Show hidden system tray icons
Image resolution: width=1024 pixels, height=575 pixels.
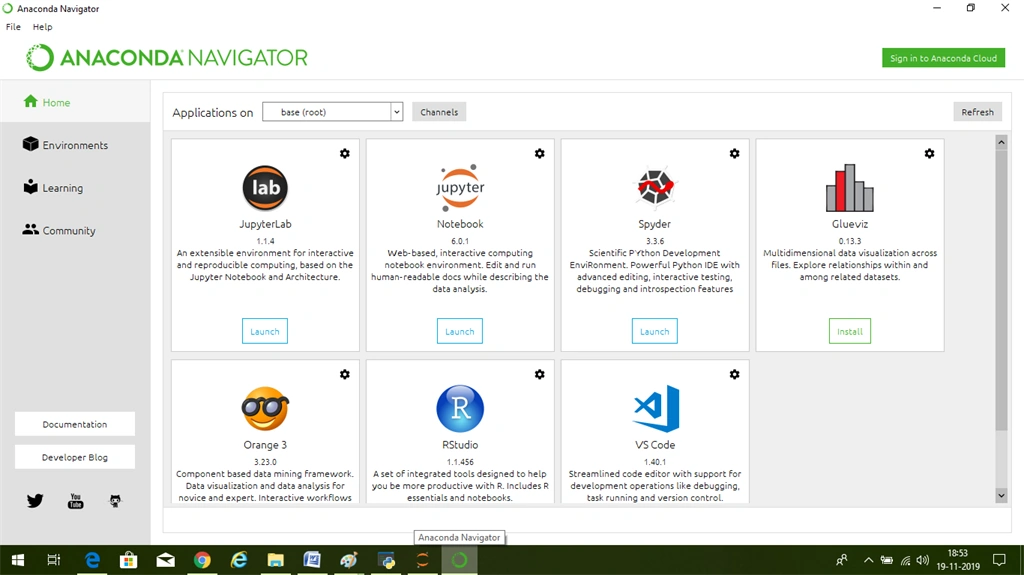868,560
